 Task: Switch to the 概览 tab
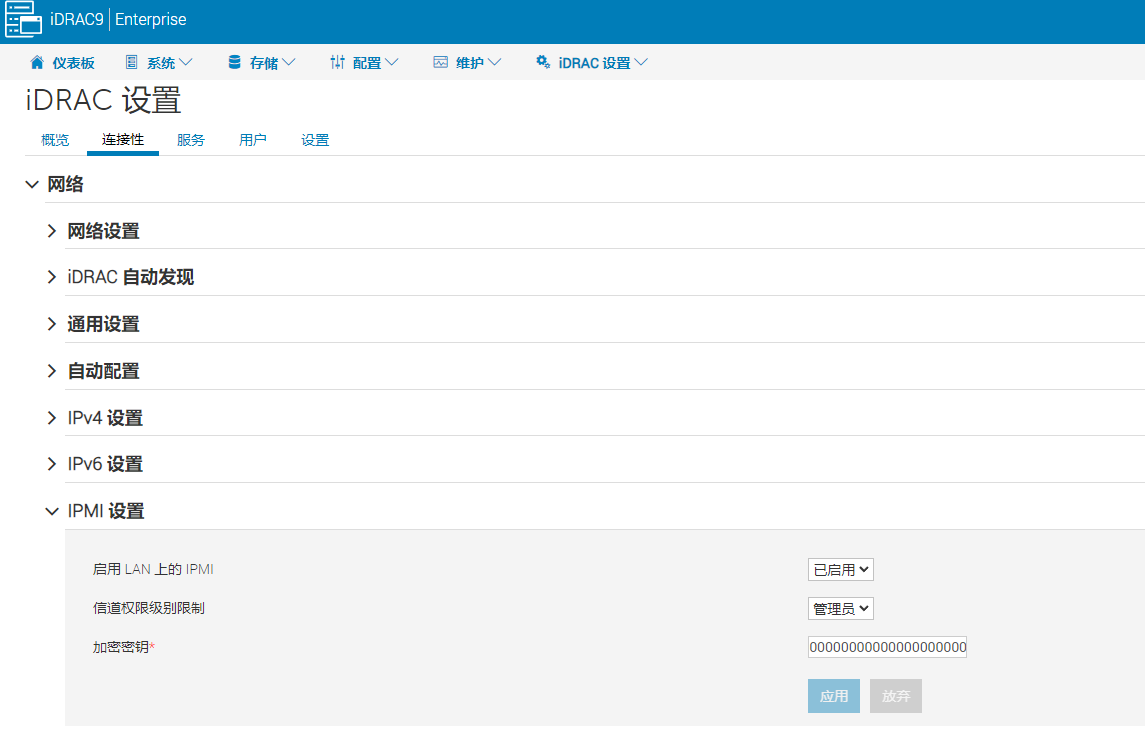coord(55,140)
